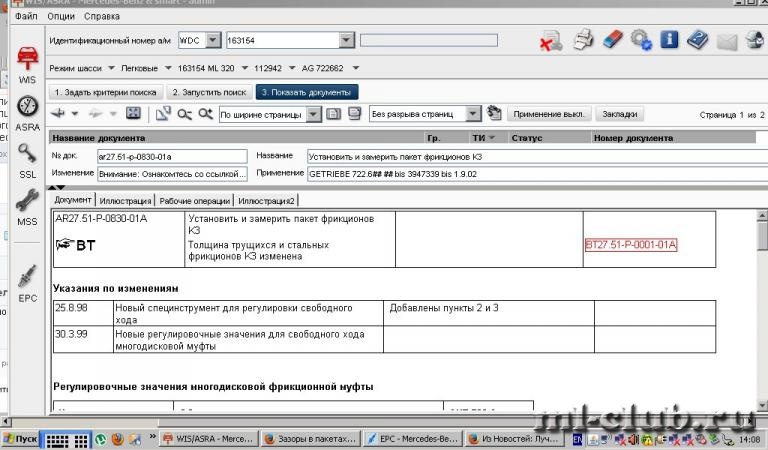Click step 3. Показать документы
This screenshot has height=450, width=768.
click(x=307, y=92)
